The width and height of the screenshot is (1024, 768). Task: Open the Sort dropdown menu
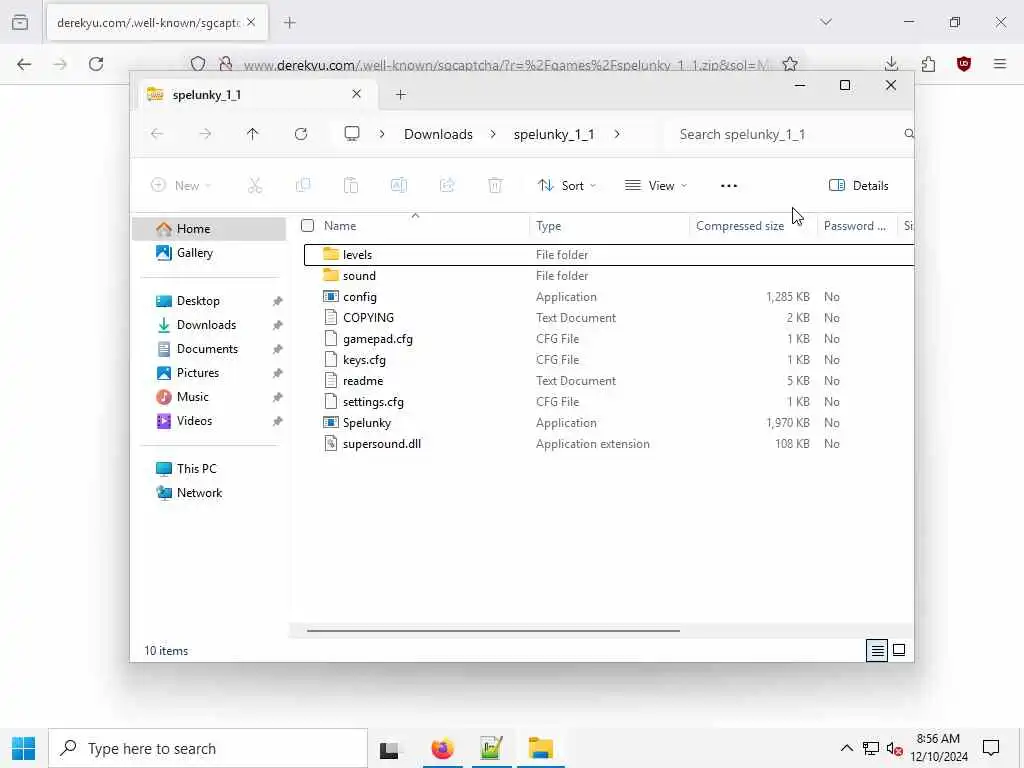click(567, 185)
